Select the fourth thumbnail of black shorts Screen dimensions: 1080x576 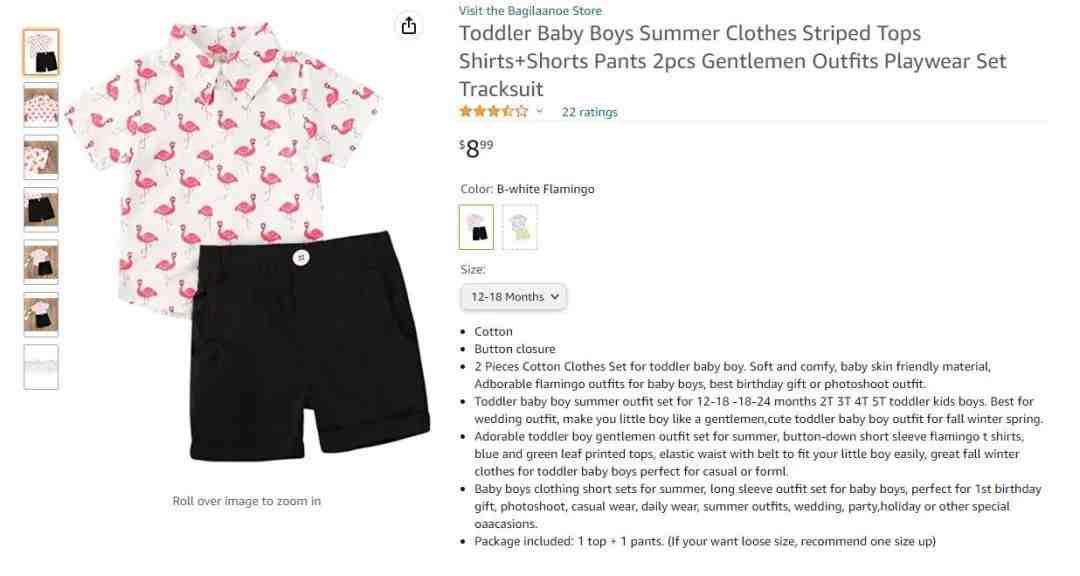(41, 209)
